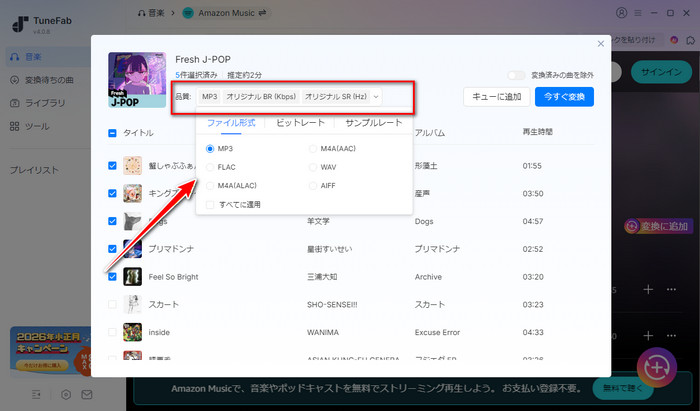The width and height of the screenshot is (700, 411).
Task: Click オリジナル BR (Kbps) quality tag
Action: pyautogui.click(x=261, y=96)
